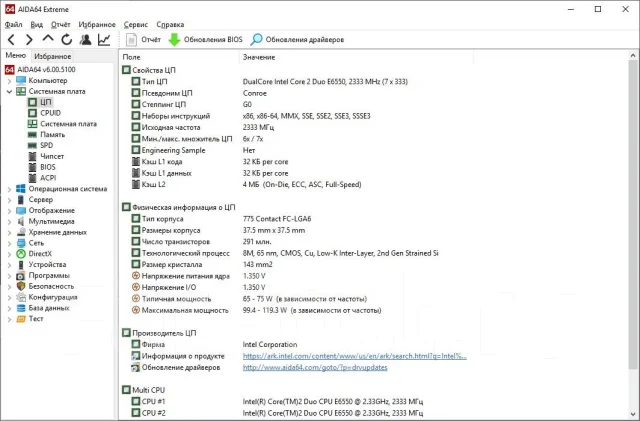Go up one level using up arrow

click(48, 39)
